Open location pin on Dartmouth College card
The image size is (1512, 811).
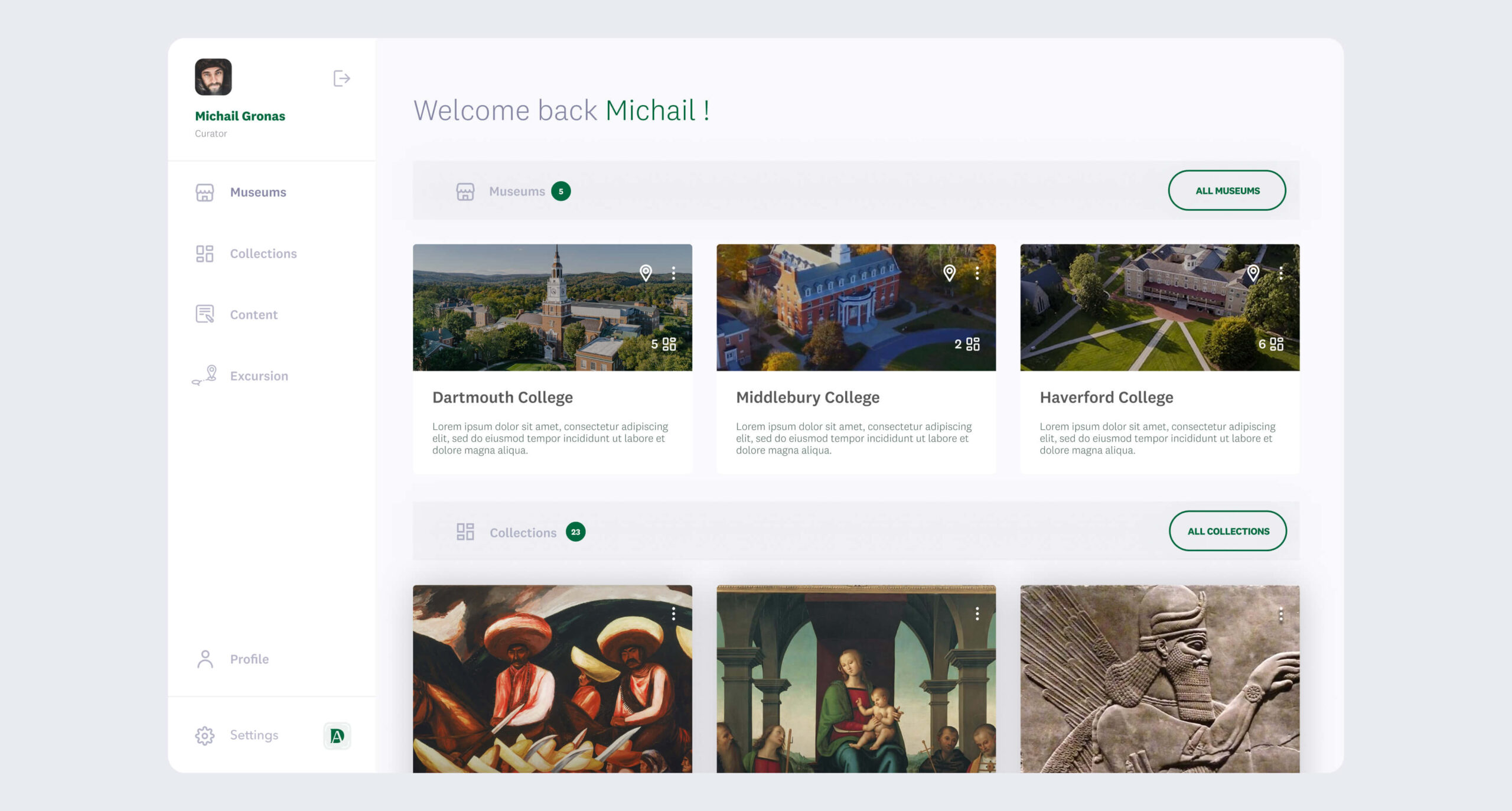pos(646,272)
